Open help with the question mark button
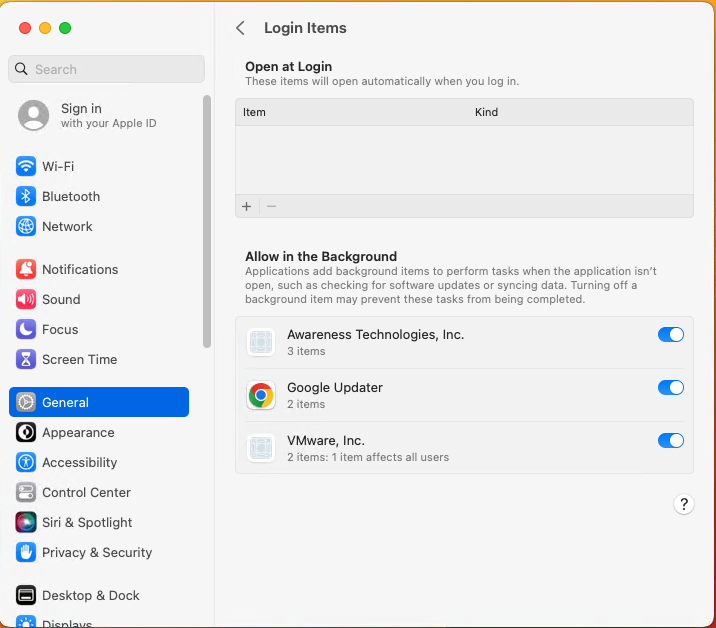The image size is (716, 628). [x=684, y=504]
